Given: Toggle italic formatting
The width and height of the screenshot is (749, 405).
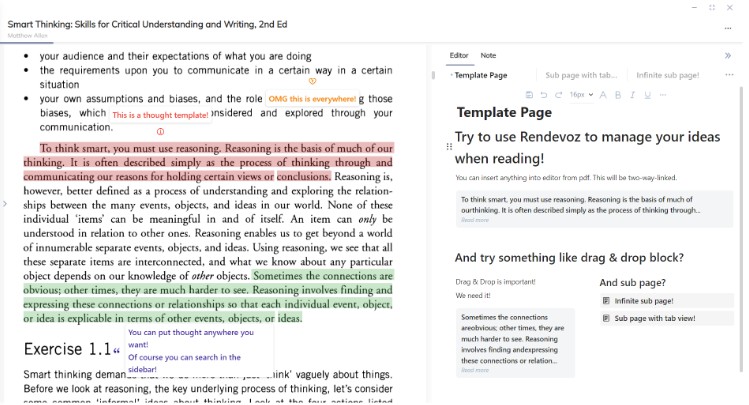Looking at the screenshot, I should pyautogui.click(x=632, y=95).
